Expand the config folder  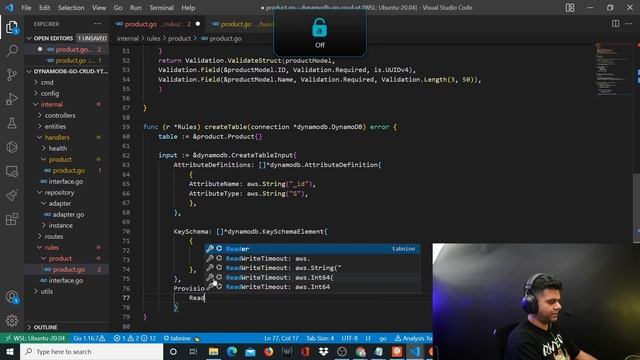click(x=50, y=93)
